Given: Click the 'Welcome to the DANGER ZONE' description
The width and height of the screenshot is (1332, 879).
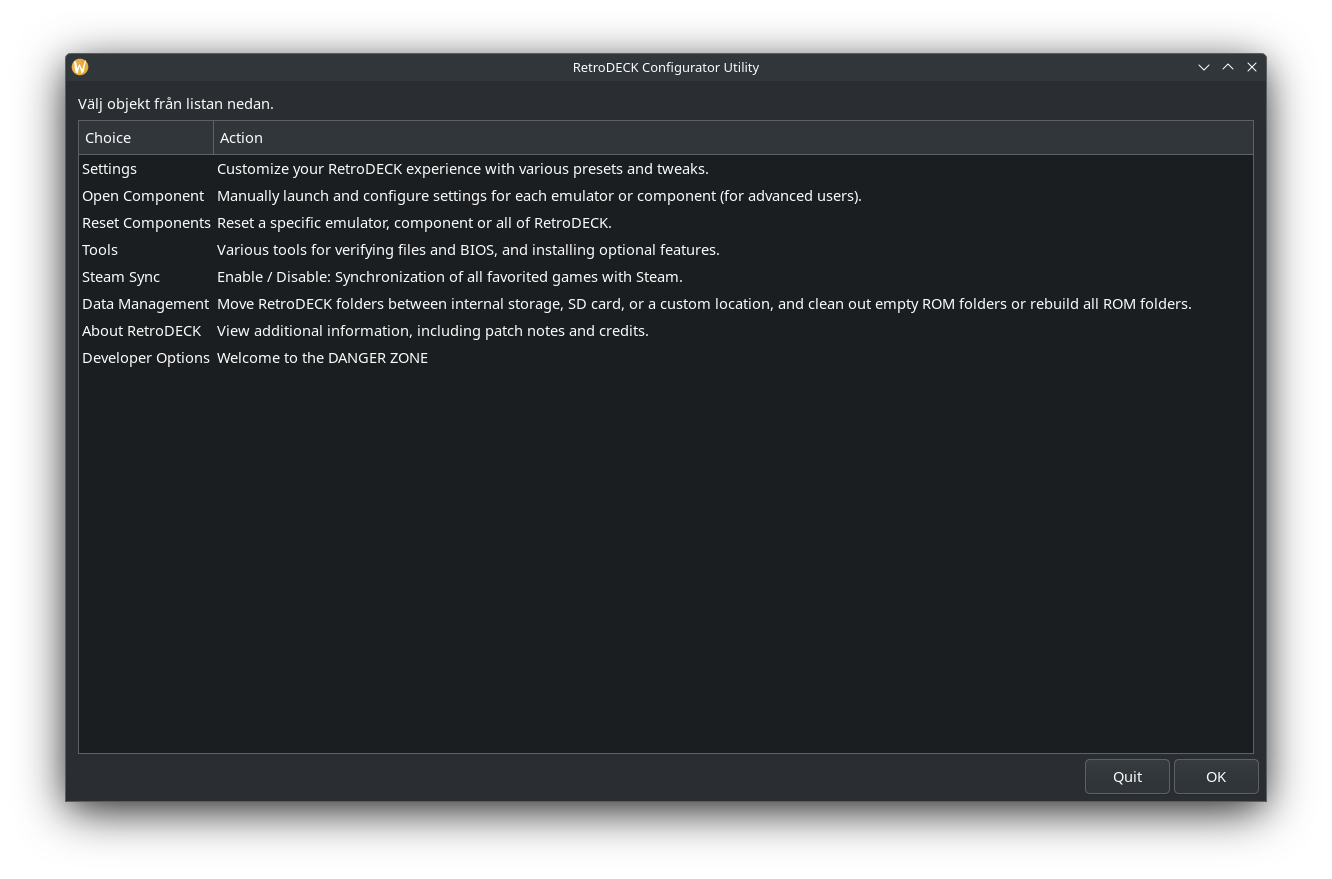Looking at the screenshot, I should click(322, 358).
